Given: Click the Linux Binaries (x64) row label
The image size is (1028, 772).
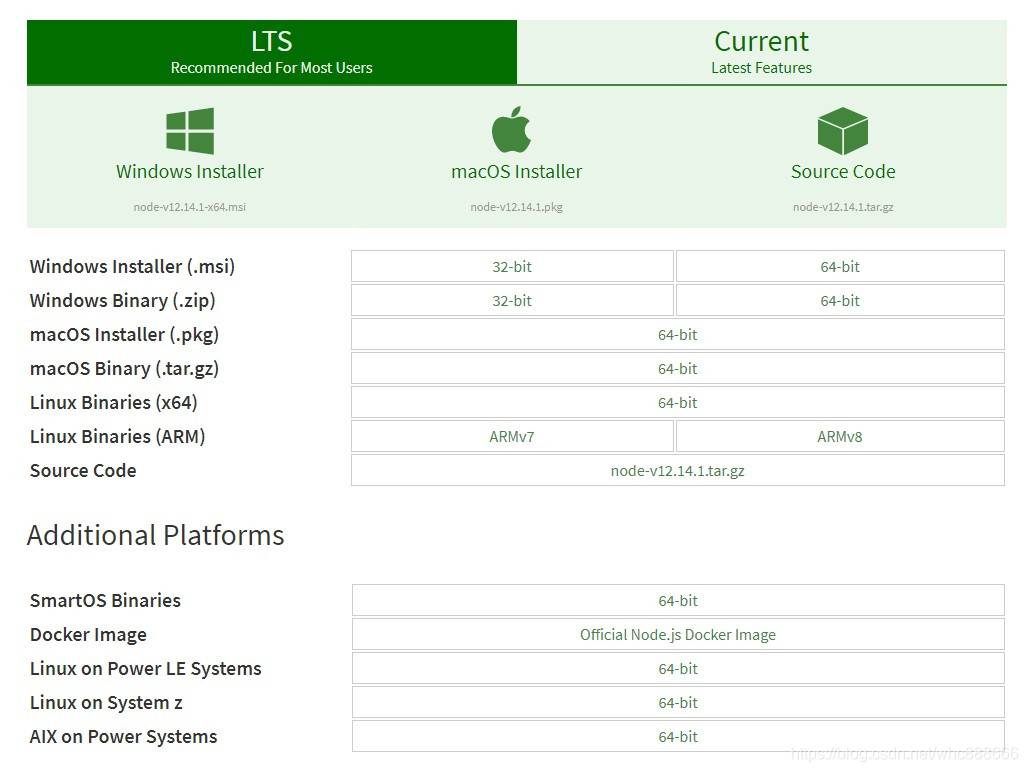Looking at the screenshot, I should [x=113, y=403].
